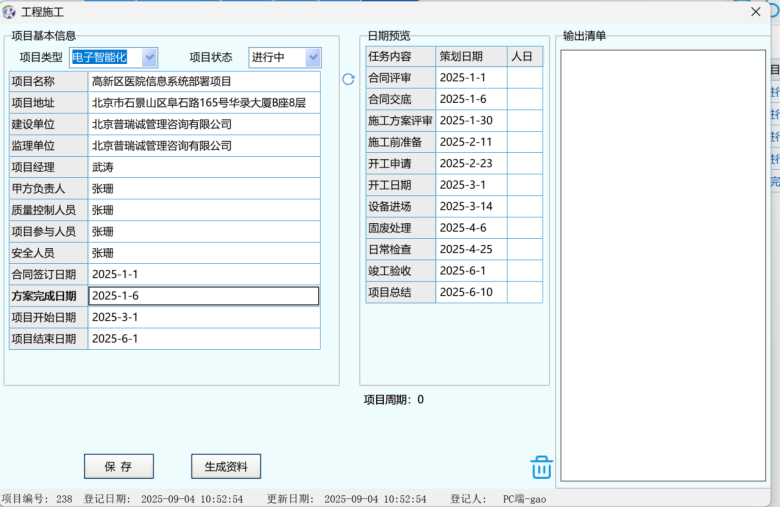Select the 竣工验收 task row

400,271
